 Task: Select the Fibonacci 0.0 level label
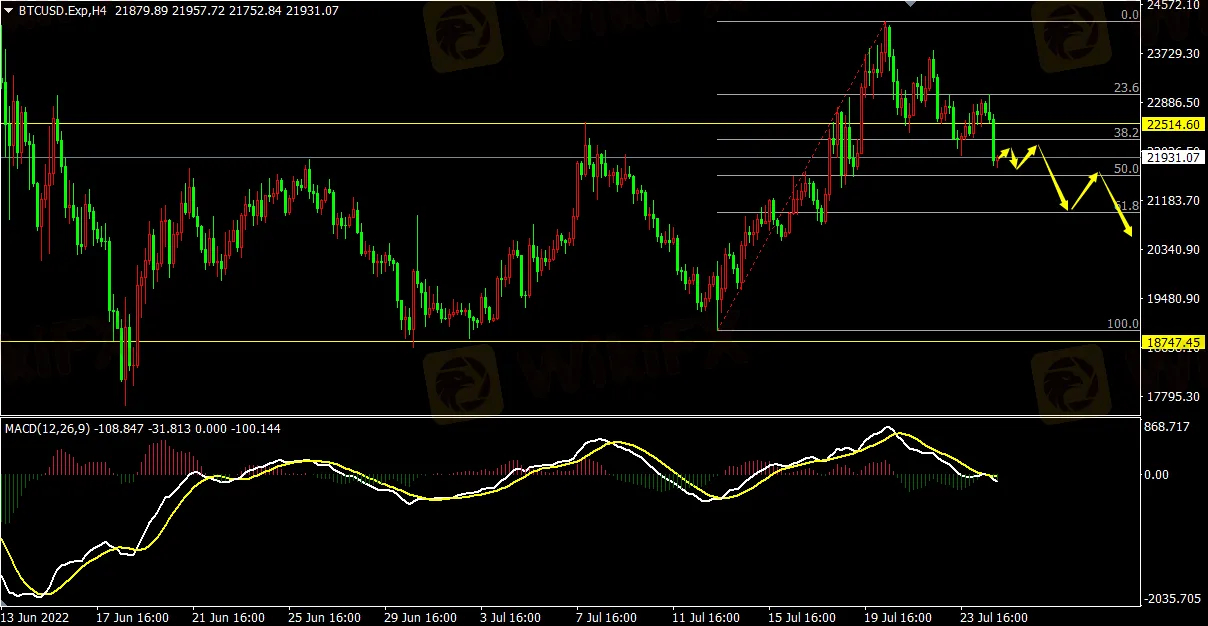[1129, 15]
